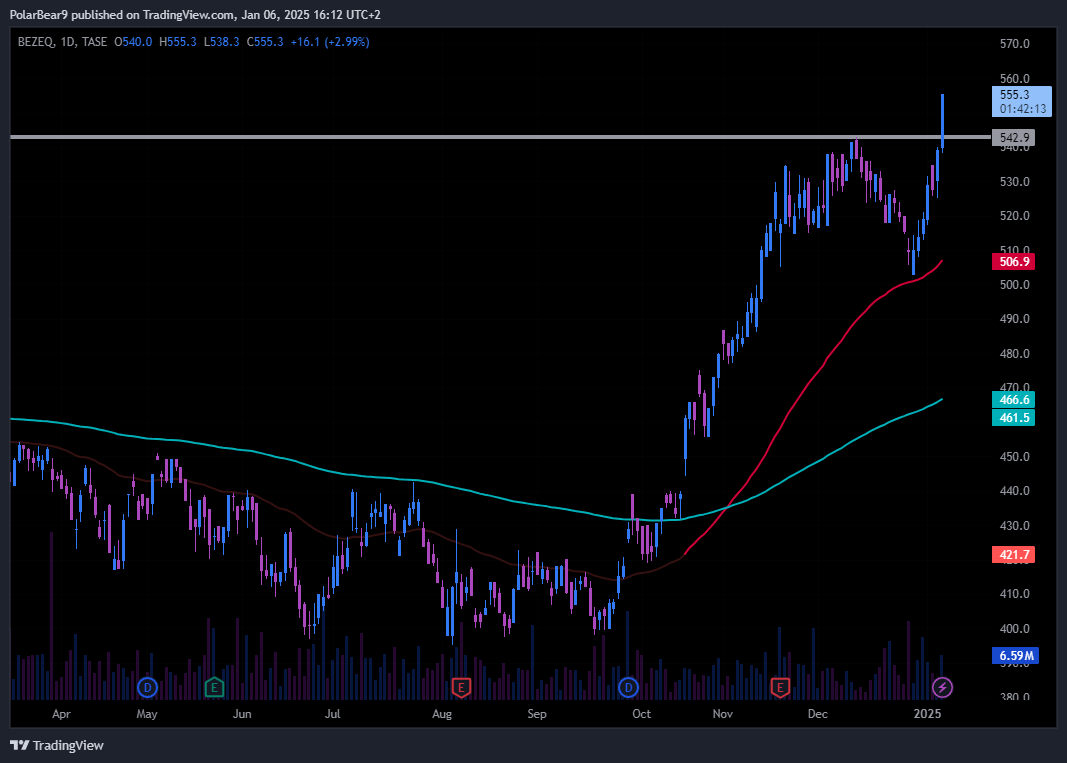Click the TradingView logo at bottom left
Screen dimensions: 1067x763
point(57,745)
